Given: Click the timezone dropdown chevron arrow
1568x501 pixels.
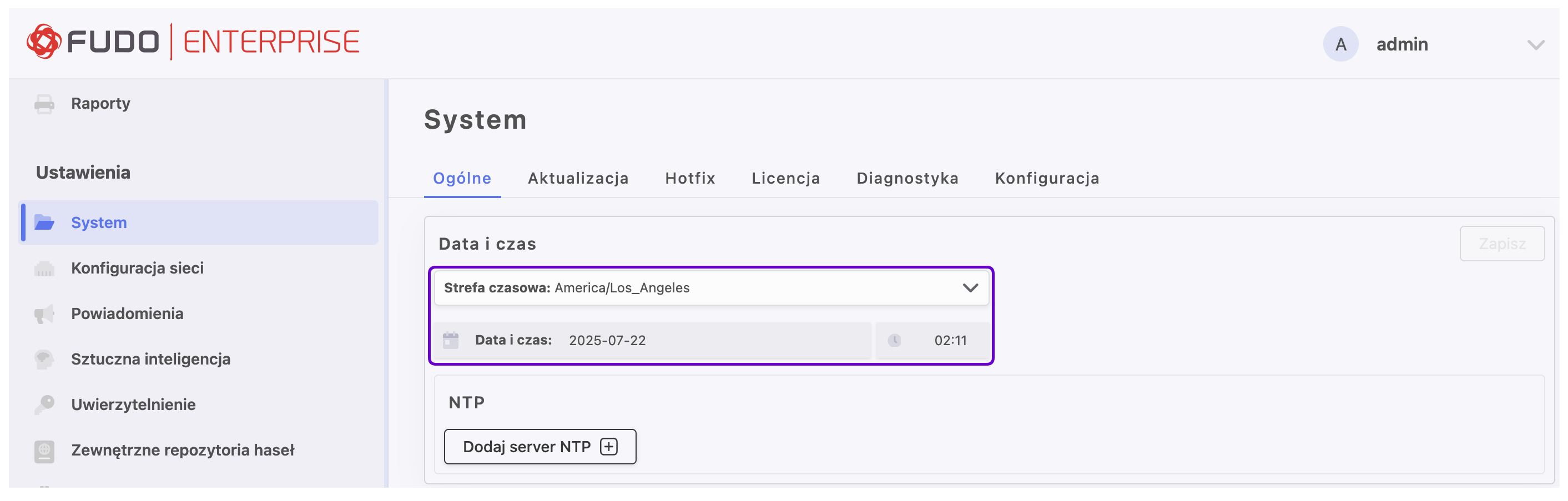Looking at the screenshot, I should click(970, 288).
